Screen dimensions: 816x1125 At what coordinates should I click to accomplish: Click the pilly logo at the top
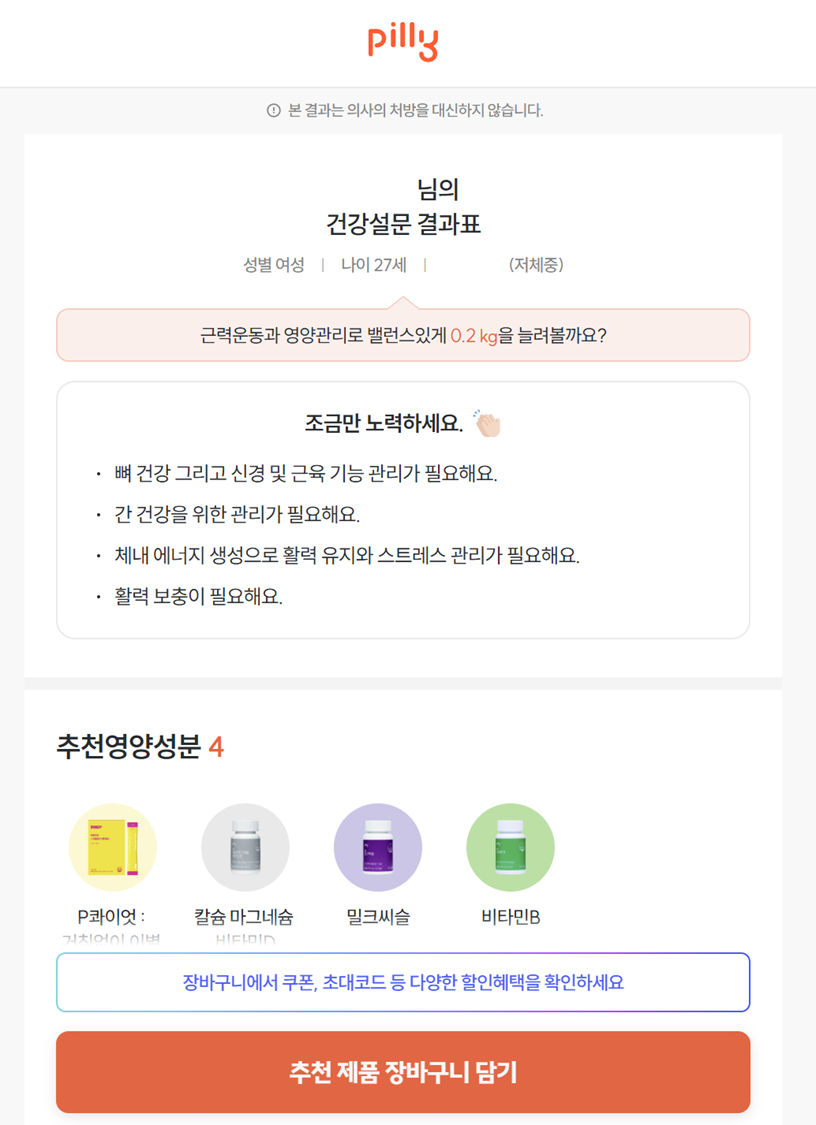[x=403, y=42]
